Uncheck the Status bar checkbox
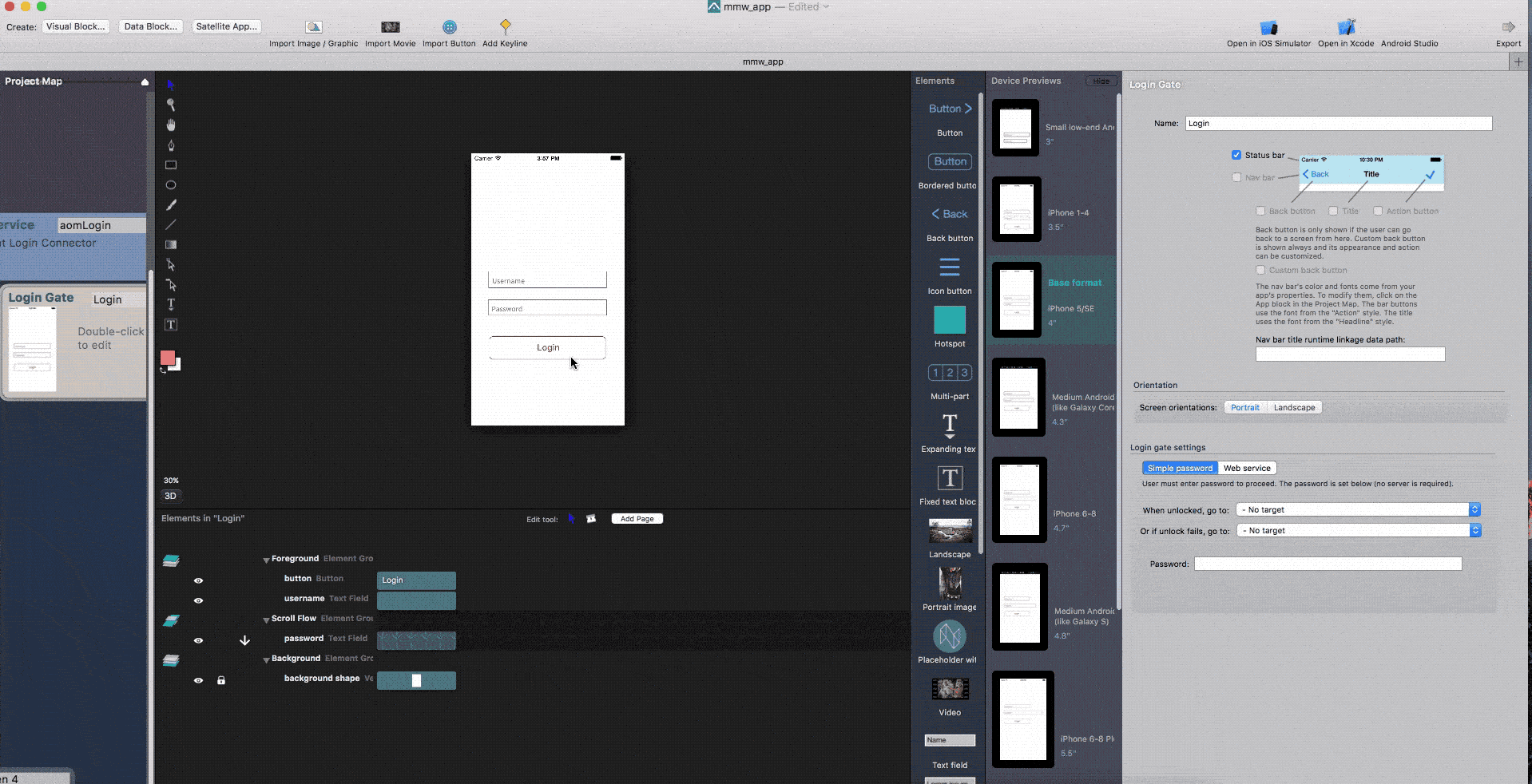 pos(1236,155)
